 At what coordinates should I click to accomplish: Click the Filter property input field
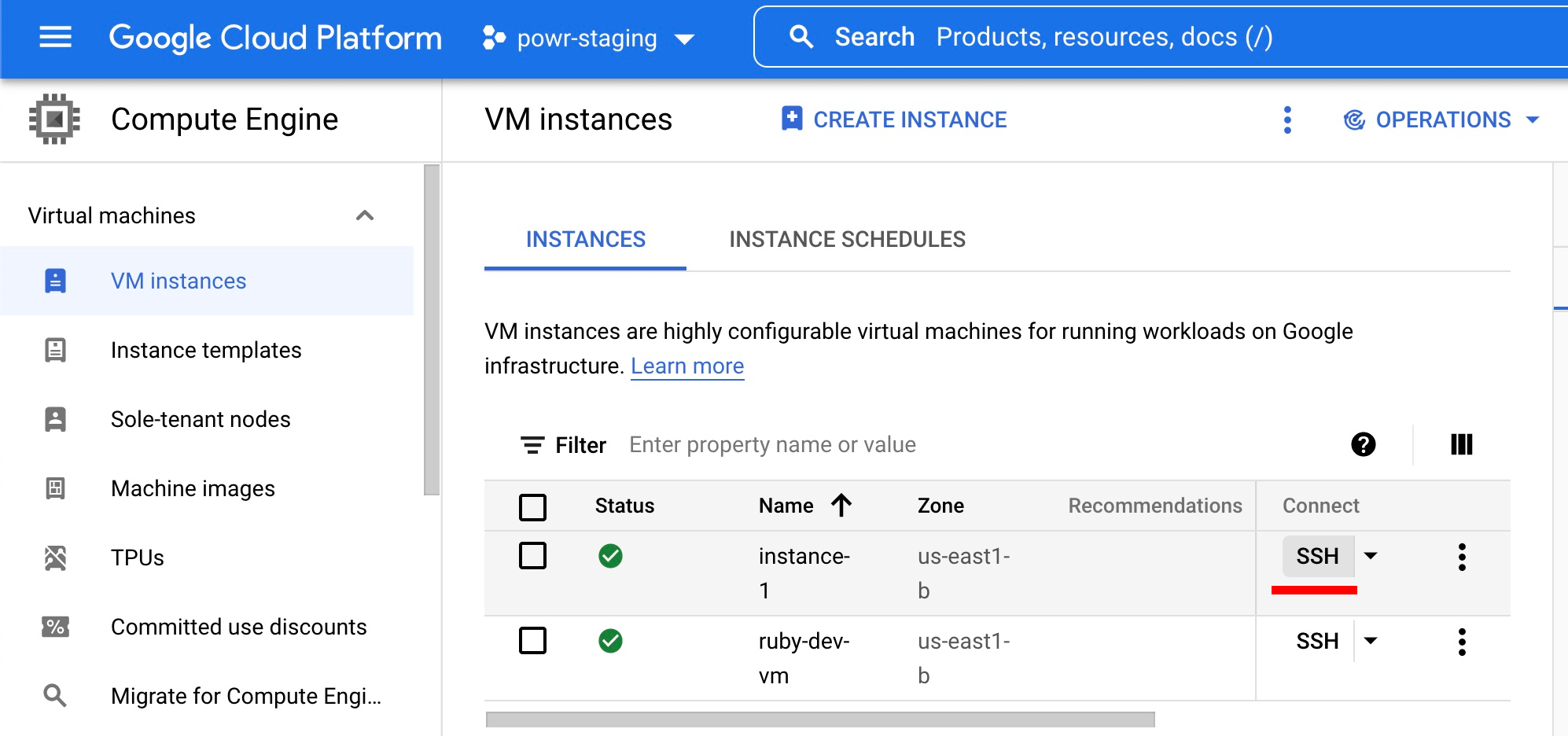pyautogui.click(x=944, y=445)
